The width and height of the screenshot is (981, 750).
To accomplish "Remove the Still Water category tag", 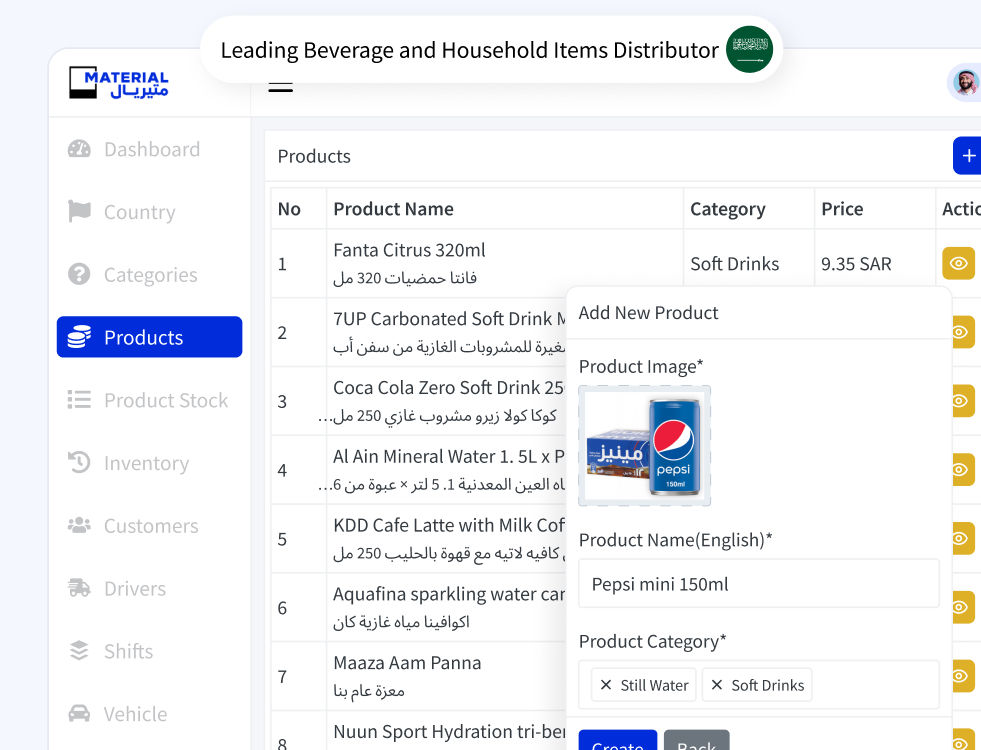I will tap(606, 685).
